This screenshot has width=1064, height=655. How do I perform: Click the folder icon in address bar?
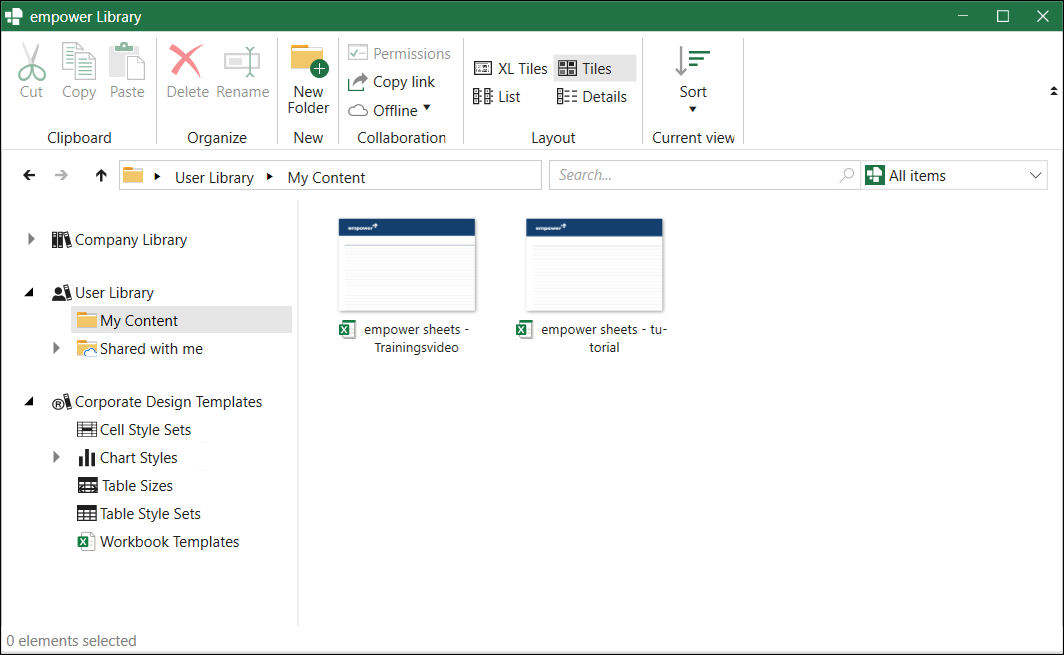click(x=133, y=176)
